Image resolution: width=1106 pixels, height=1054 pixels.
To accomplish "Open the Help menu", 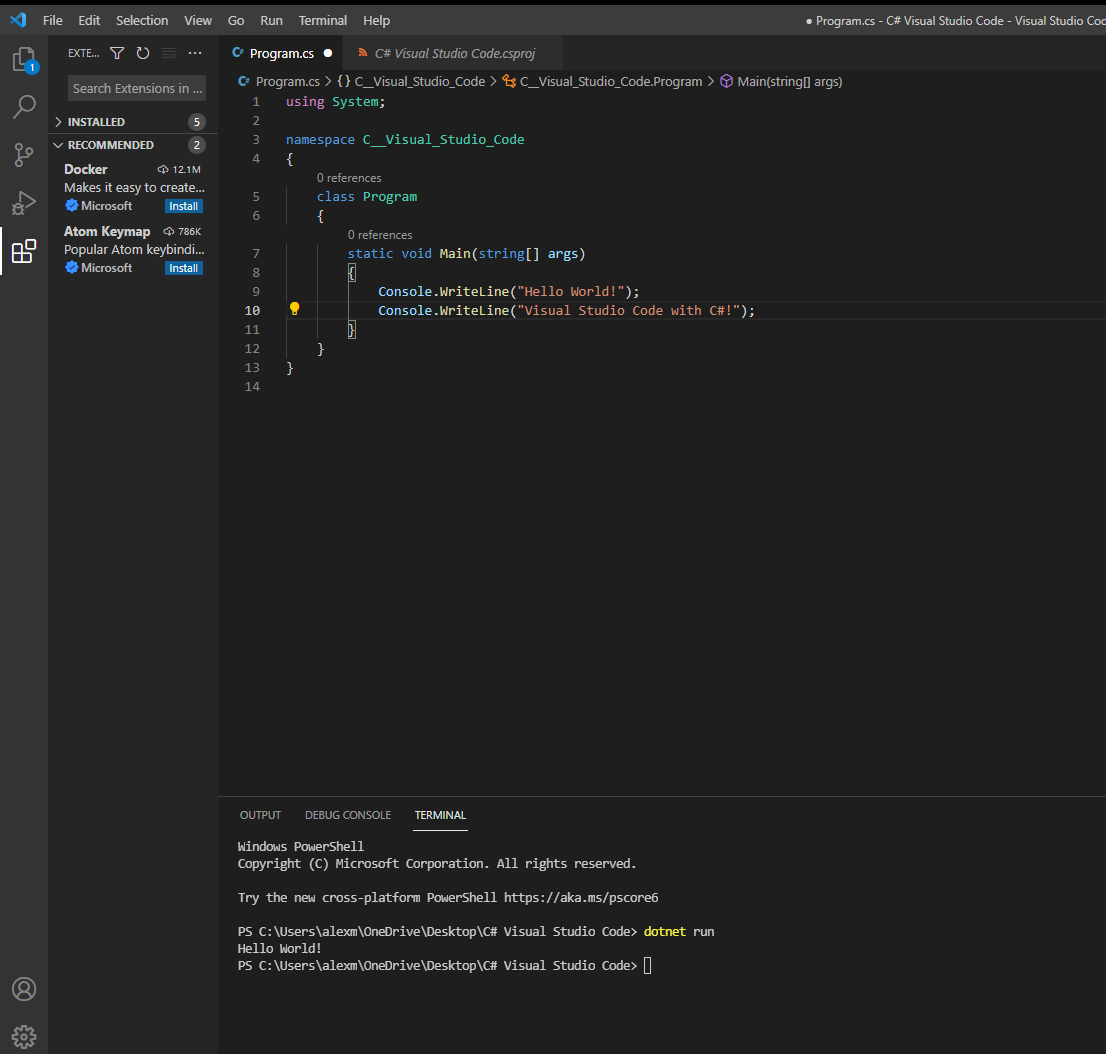I will tap(376, 20).
